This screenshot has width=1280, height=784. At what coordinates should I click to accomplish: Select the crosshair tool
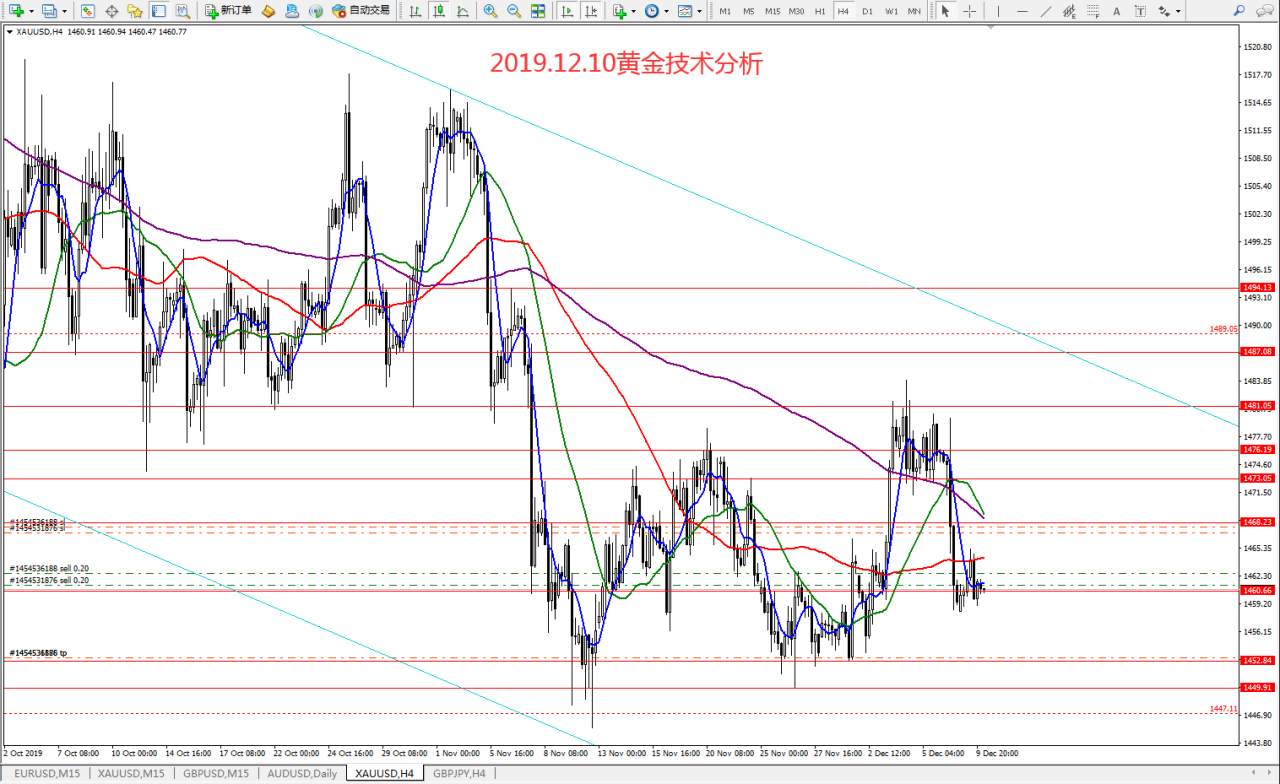969,10
